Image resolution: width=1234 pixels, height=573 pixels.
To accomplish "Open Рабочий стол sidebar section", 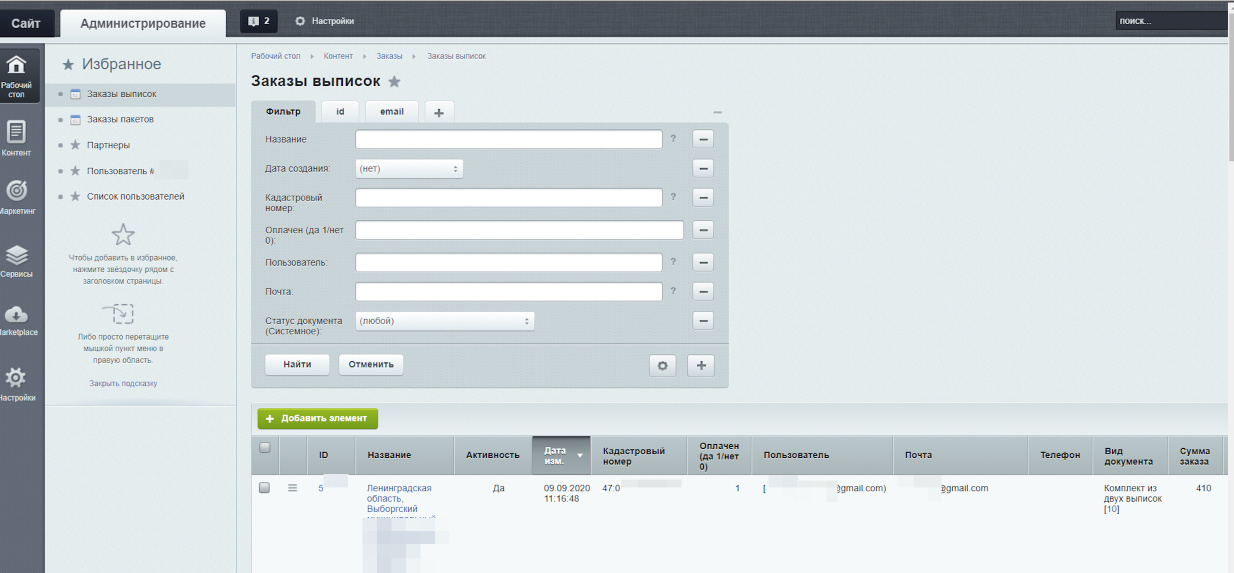I will 17,75.
